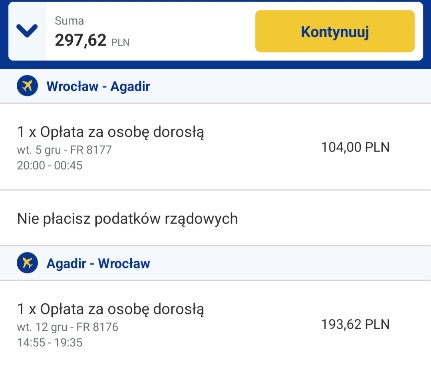Viewport: 431px width, 366px height.
Task: Tap the PLN currency label next to the total
Action: 120,43
